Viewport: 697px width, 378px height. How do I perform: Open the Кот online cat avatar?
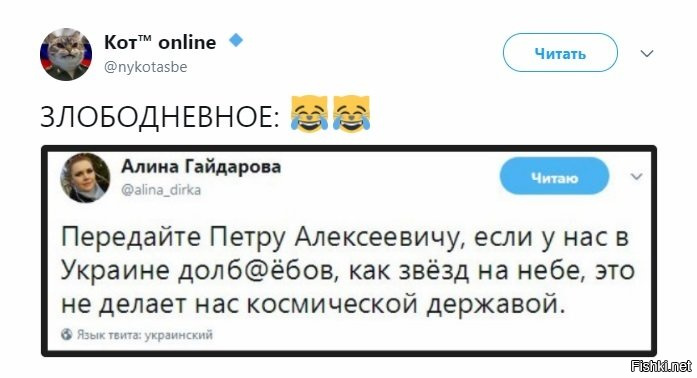(66, 54)
